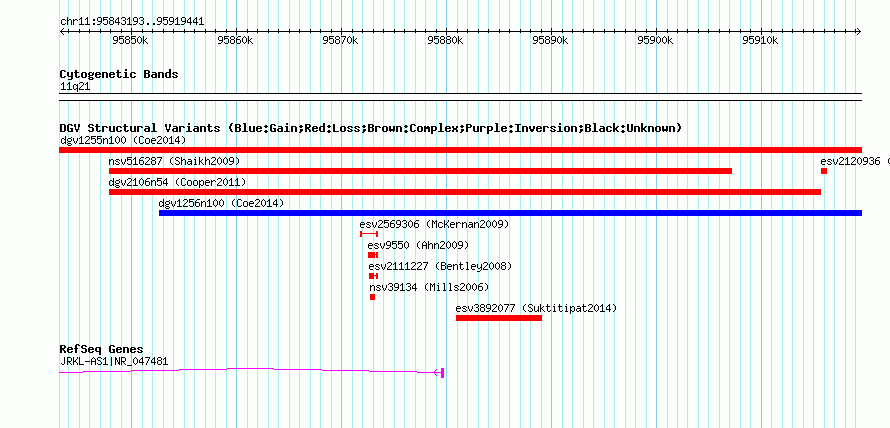The height and width of the screenshot is (428, 890).
Task: Click the 11q21 cytogenetic band line
Action: click(x=460, y=97)
